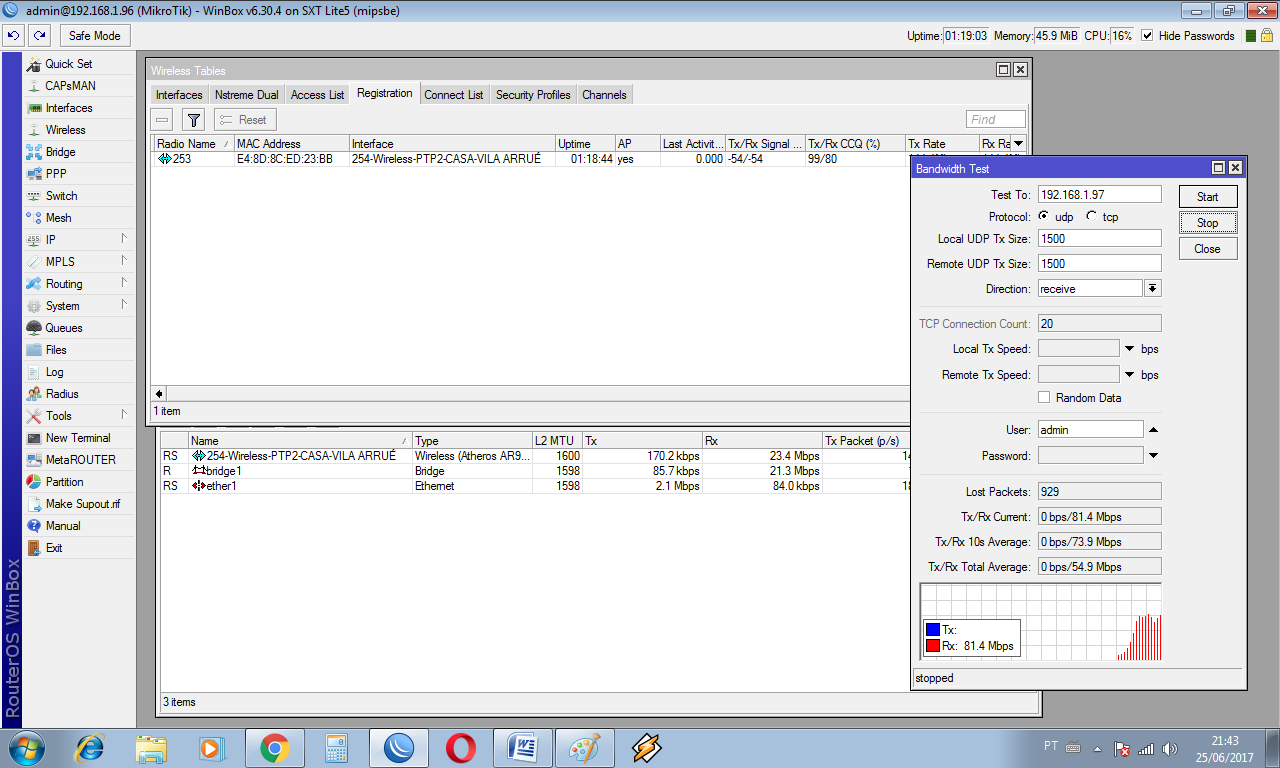Switch to the Security Profiles tab

(533, 95)
